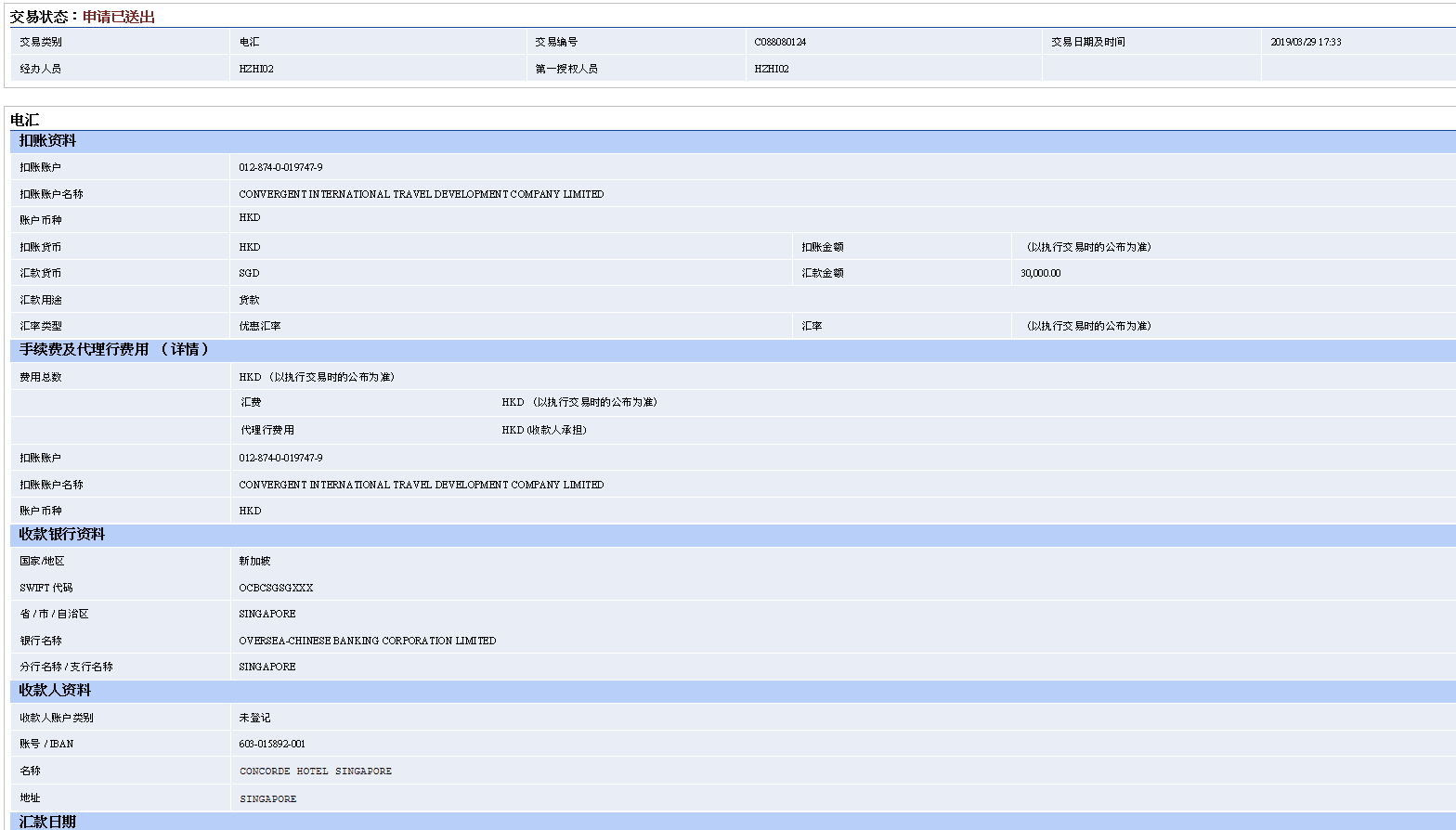
Task: Select payee account number 603-015892-001
Action: tap(272, 744)
